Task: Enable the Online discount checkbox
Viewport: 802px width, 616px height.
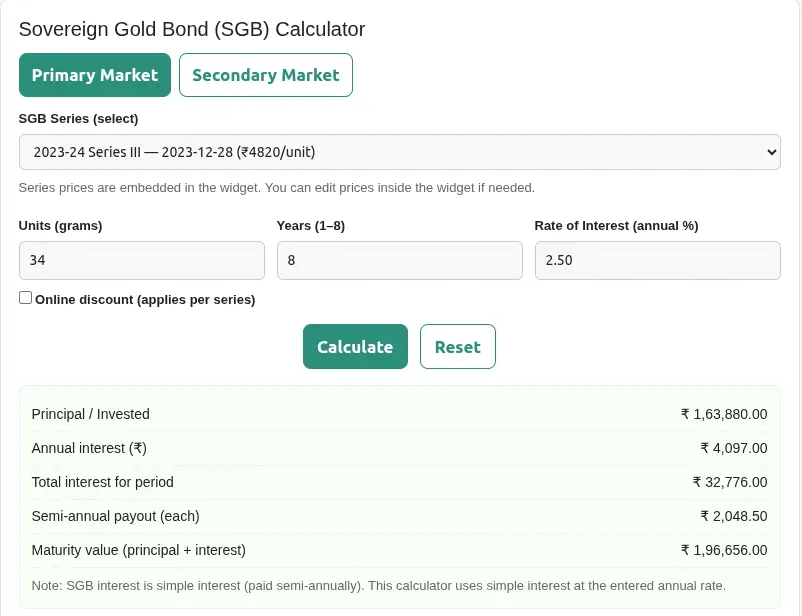Action: 26,298
